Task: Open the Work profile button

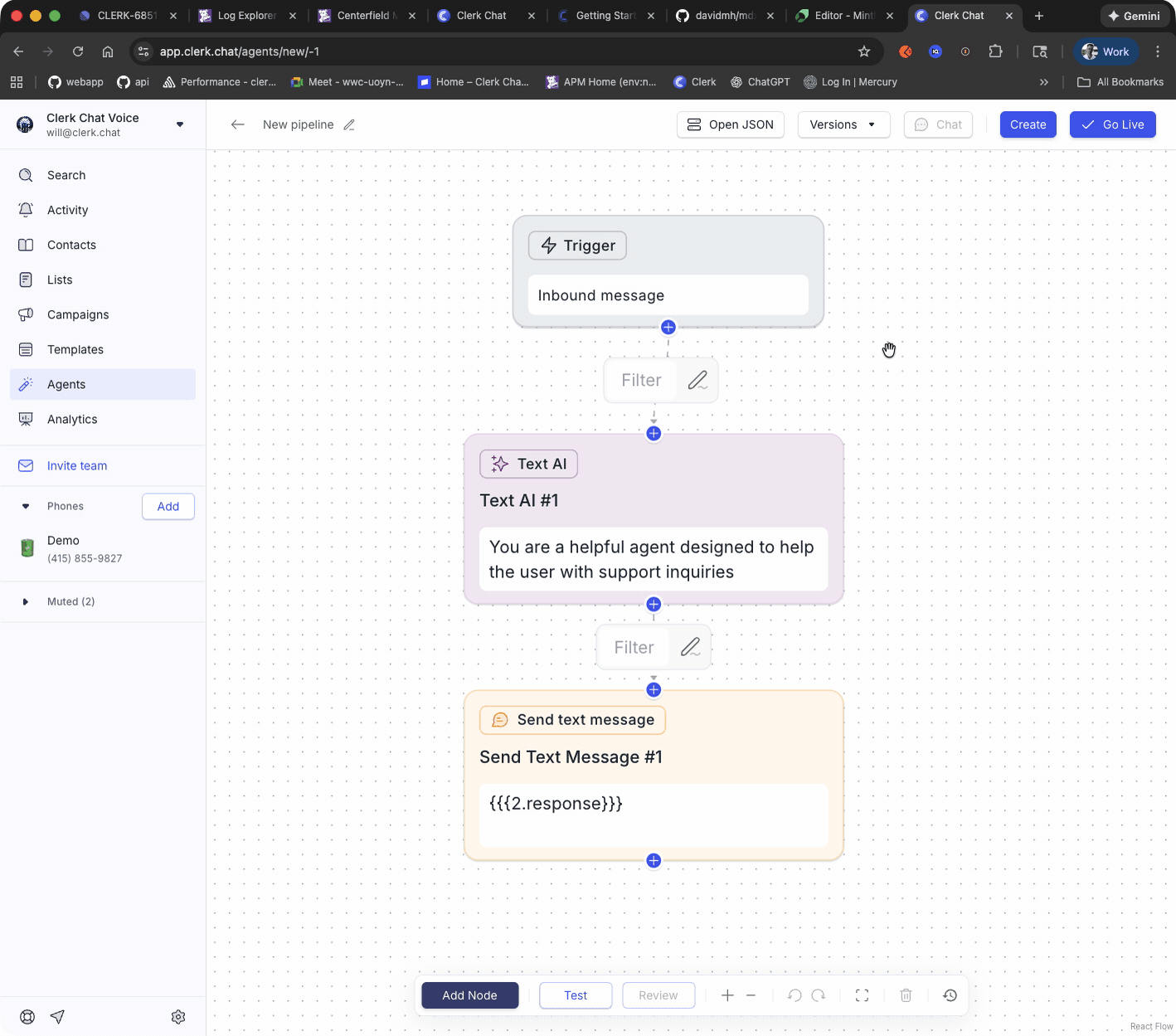Action: point(1106,51)
